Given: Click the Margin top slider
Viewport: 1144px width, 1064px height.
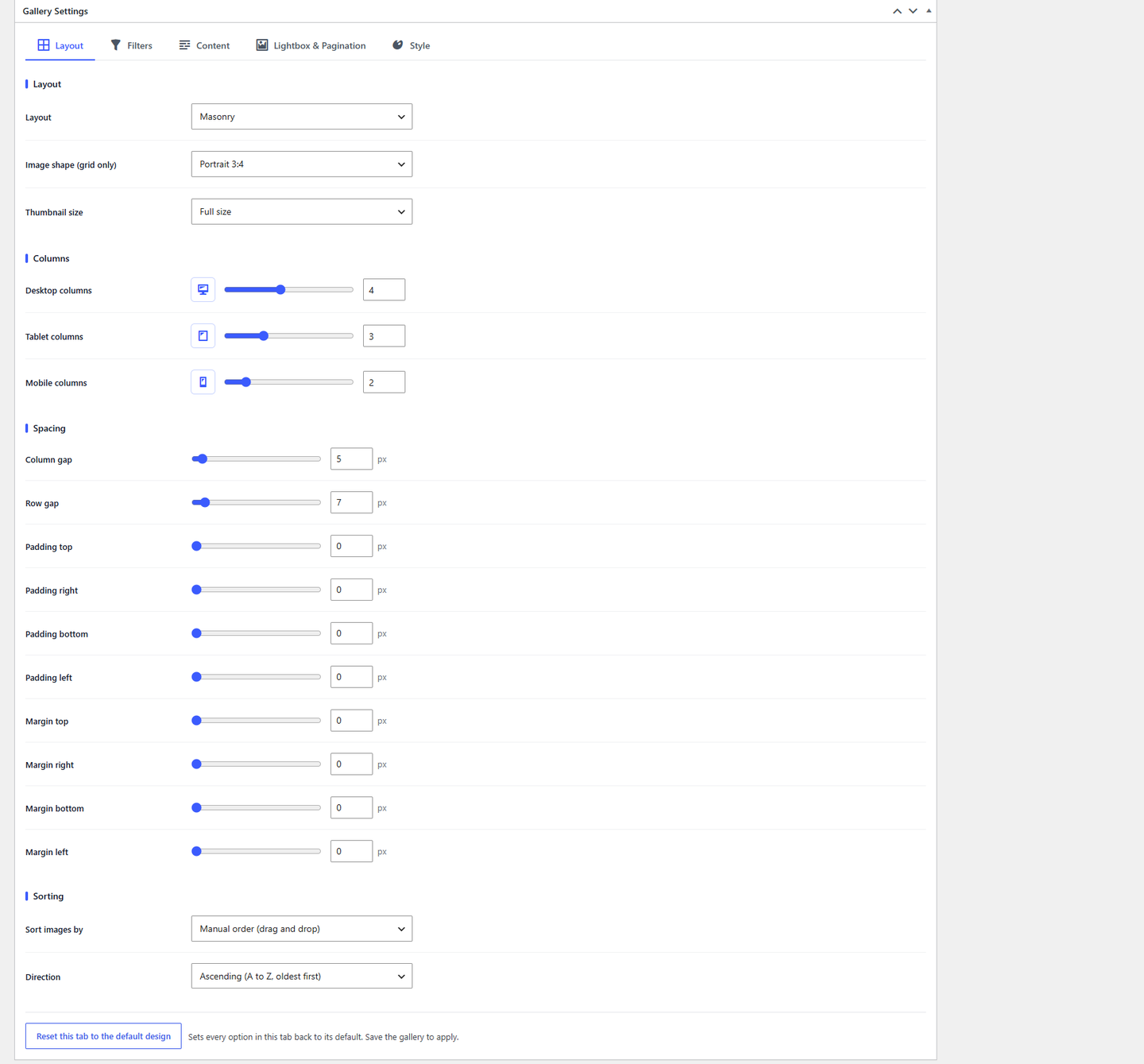Looking at the screenshot, I should pos(257,722).
